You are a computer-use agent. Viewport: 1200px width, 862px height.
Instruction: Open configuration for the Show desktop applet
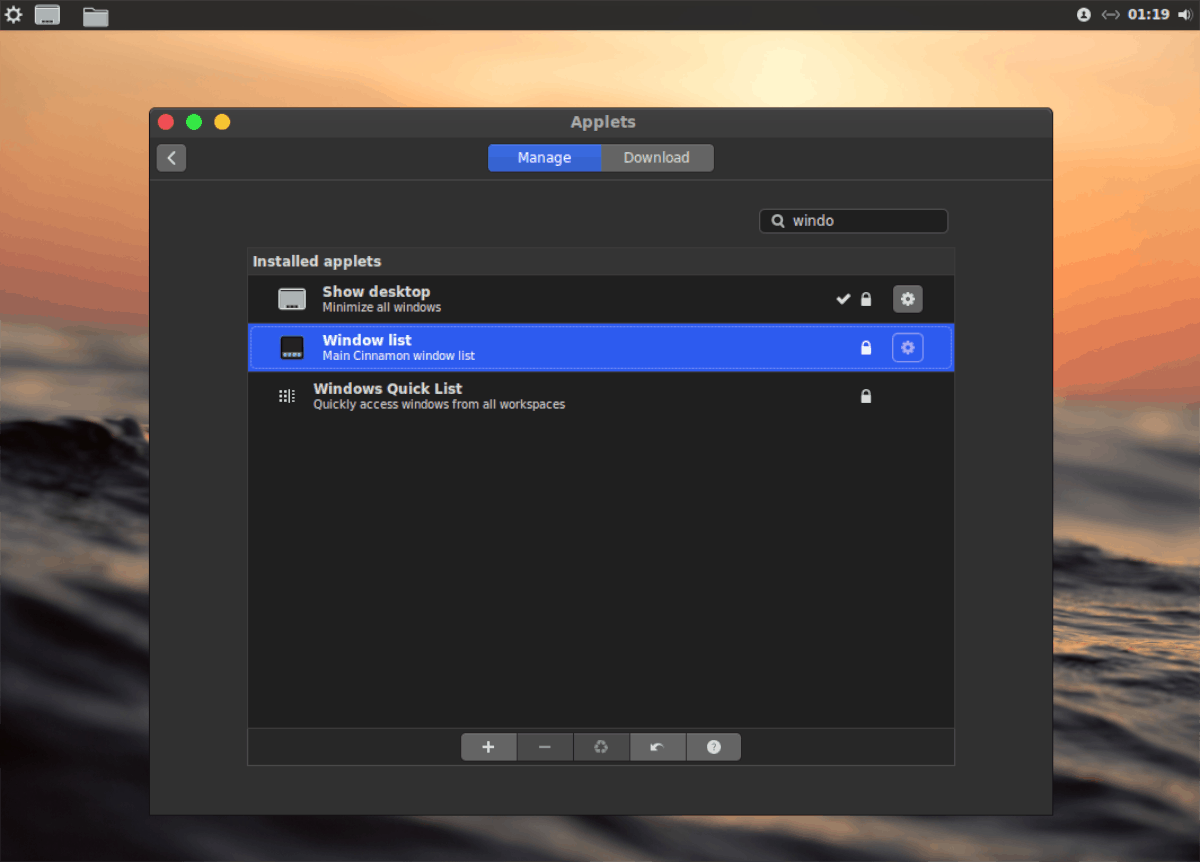click(x=907, y=298)
